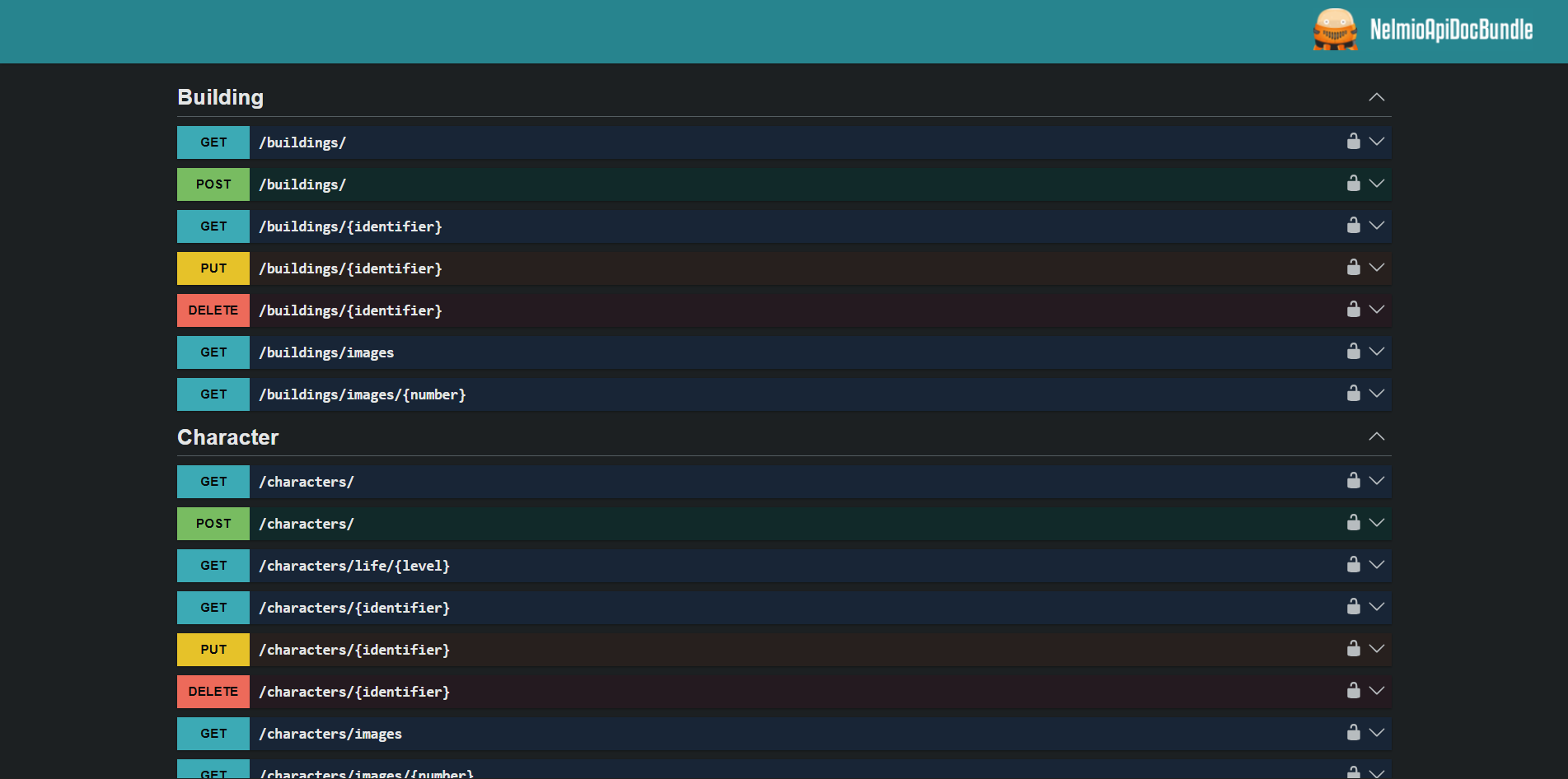Open GET /buildings/{identifier} path text
The width and height of the screenshot is (1568, 779).
(350, 226)
